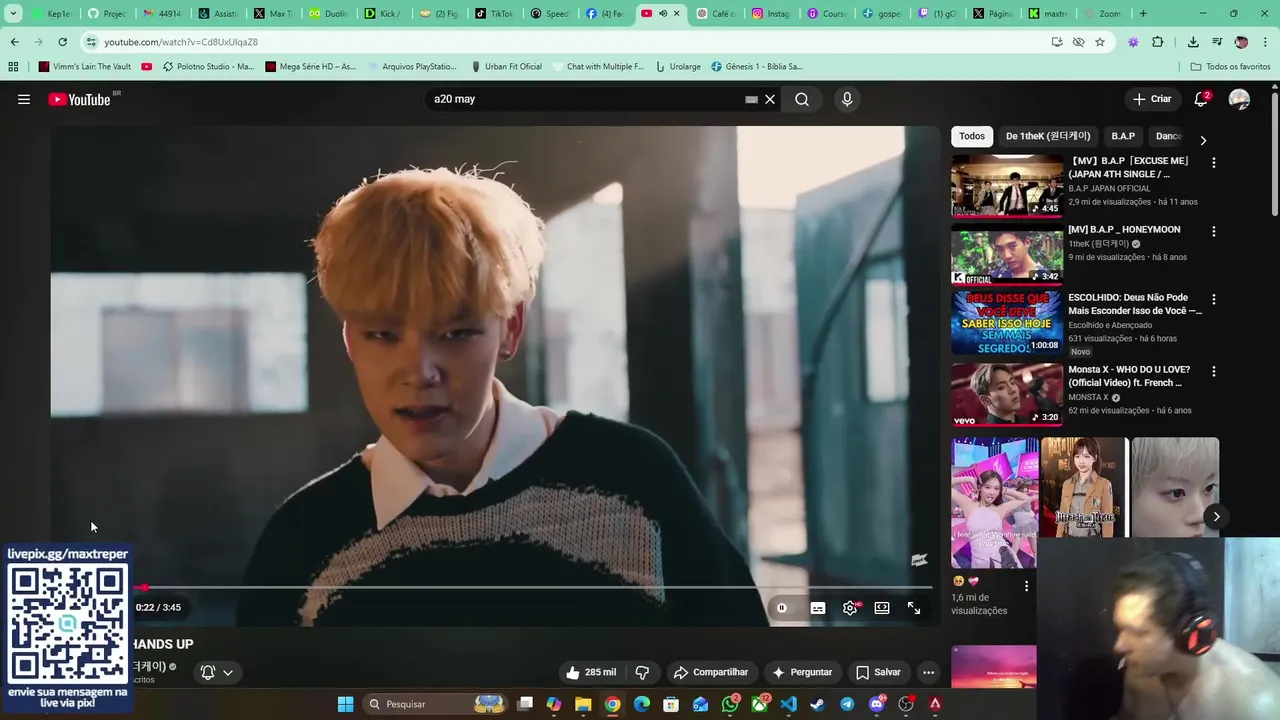Screen dimensions: 1280x720
Task: Start voice search with the microphone icon
Action: tap(847, 99)
